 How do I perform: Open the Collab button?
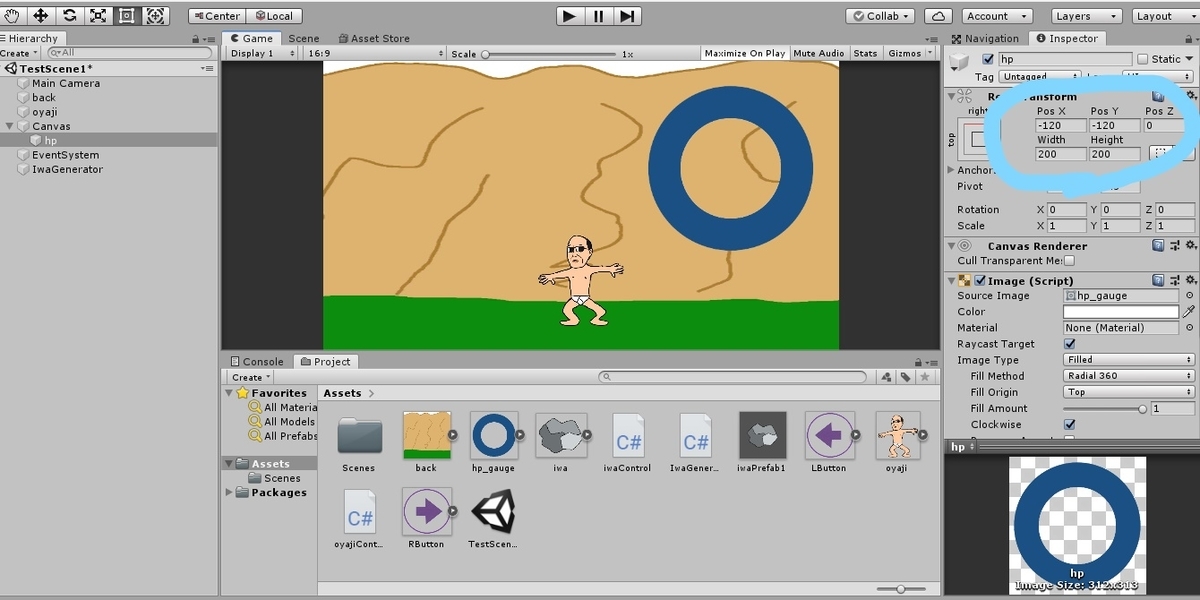pos(880,16)
